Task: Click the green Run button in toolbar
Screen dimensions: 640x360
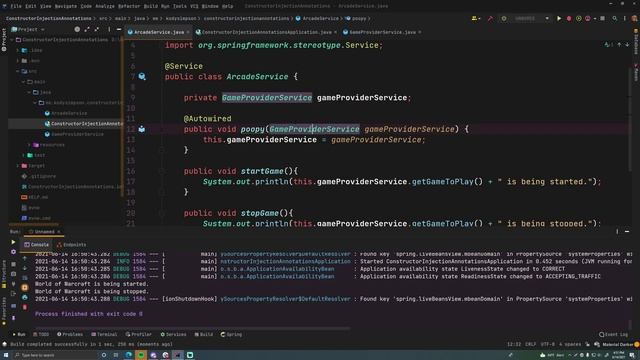Action: 559,18
